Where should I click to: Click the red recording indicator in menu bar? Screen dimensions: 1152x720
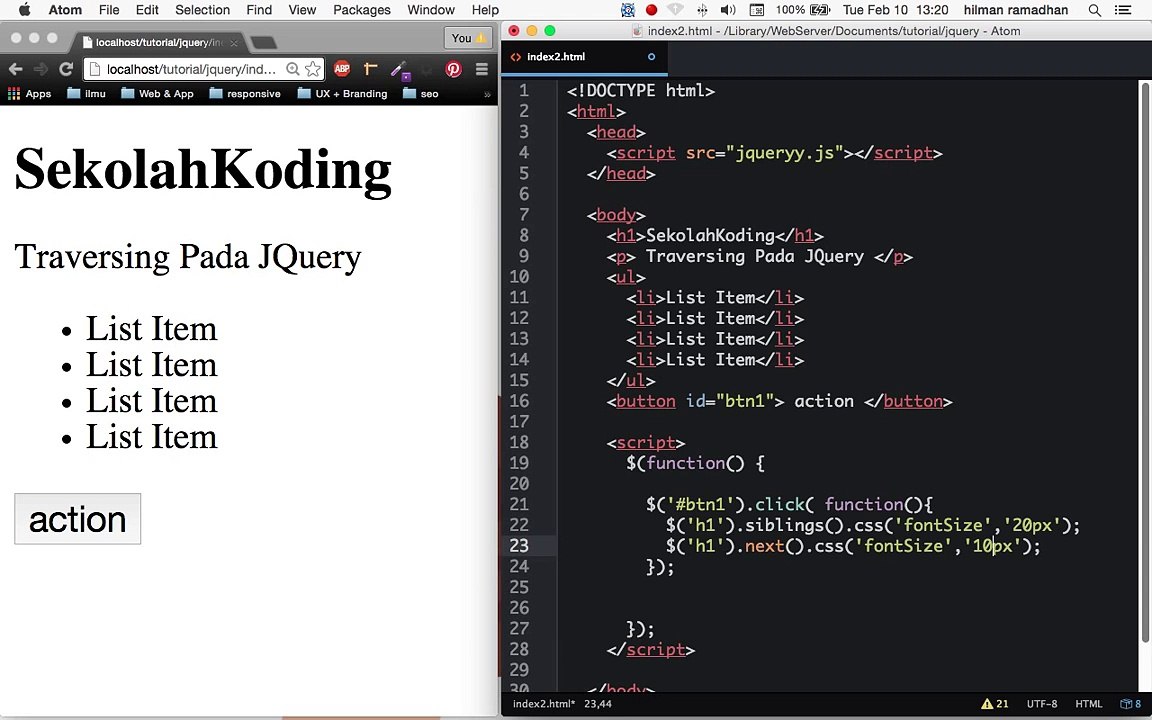click(651, 10)
